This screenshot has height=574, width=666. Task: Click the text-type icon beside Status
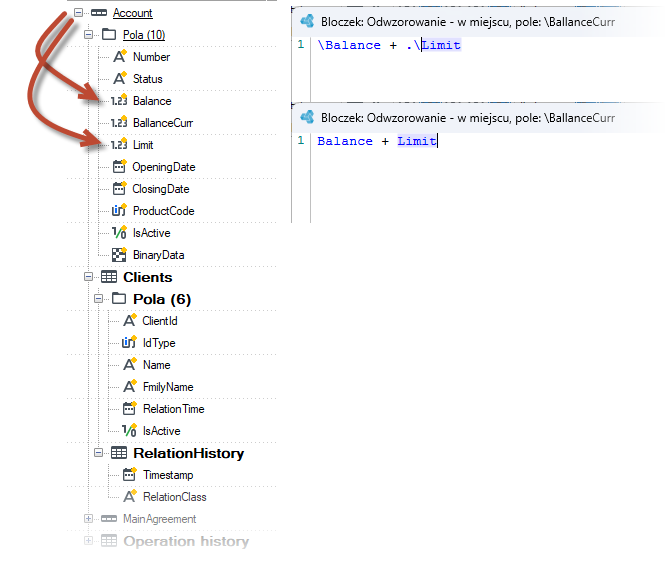120,78
